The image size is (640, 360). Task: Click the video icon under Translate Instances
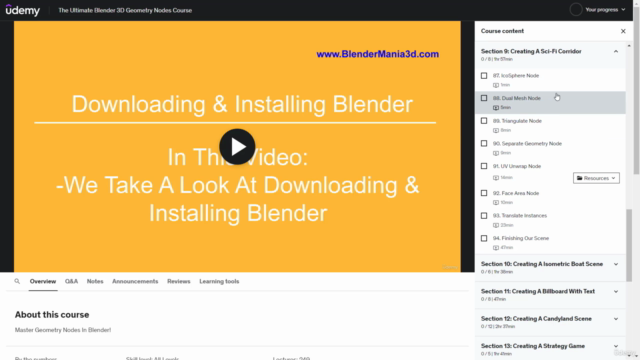point(496,225)
